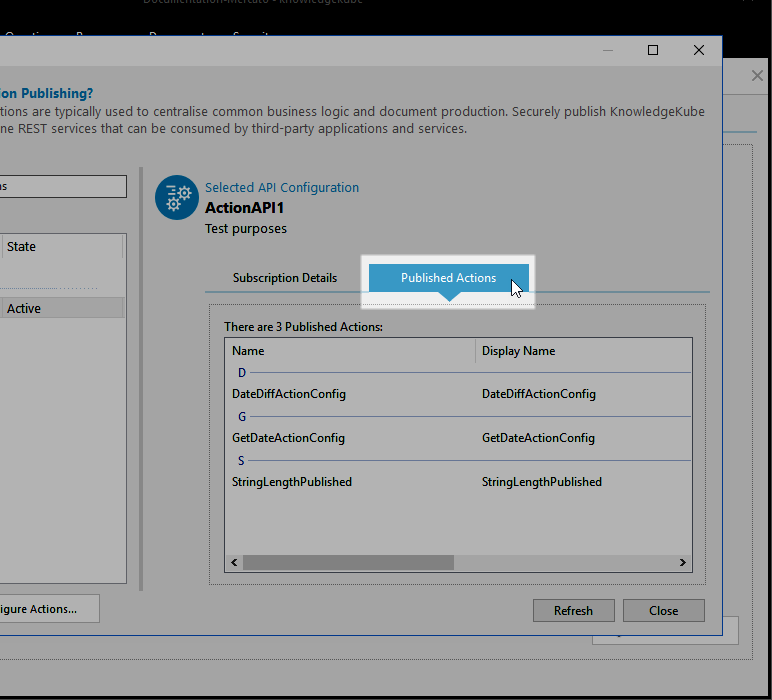Click GetDateActionConfig in Display Name column
The image size is (772, 700).
(x=538, y=438)
